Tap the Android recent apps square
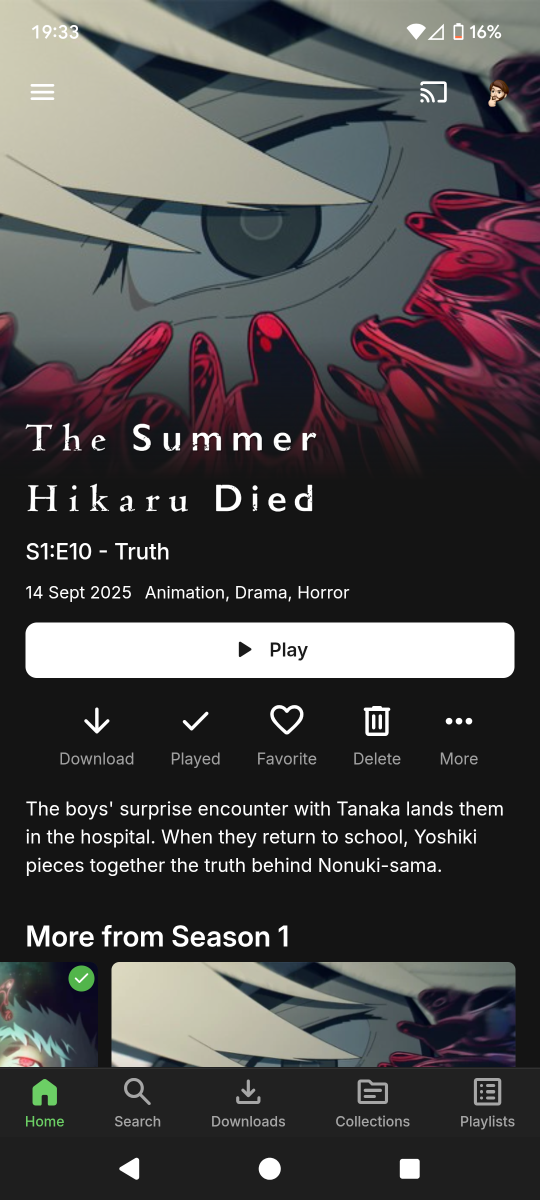 (410, 1168)
